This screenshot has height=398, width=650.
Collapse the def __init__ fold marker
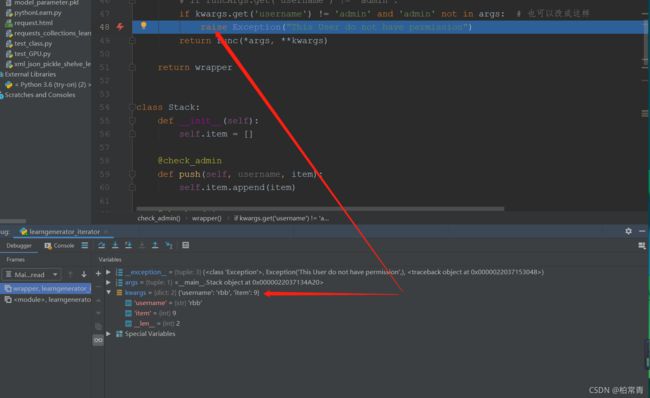[x=132, y=121]
